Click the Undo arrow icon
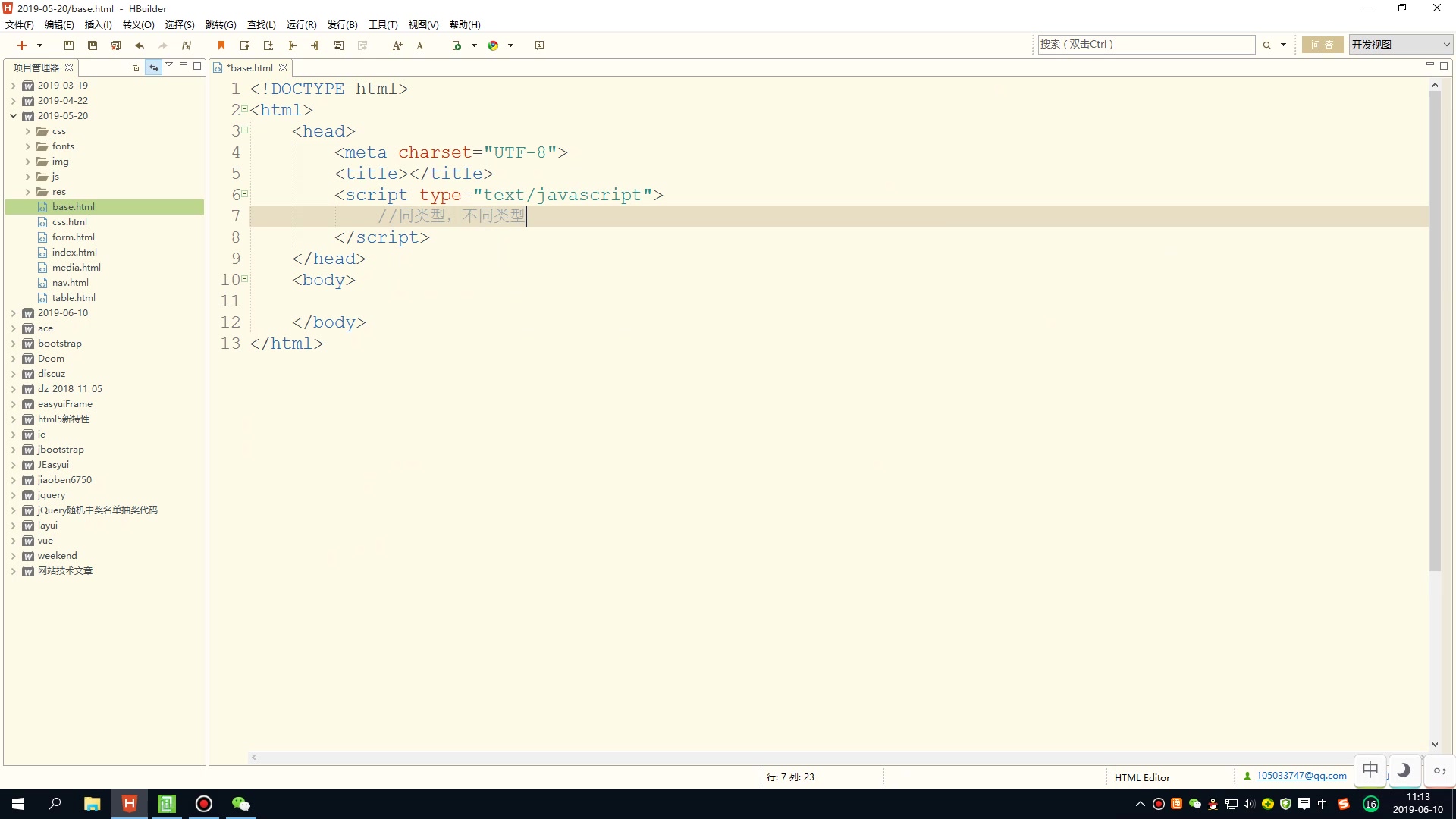Viewport: 1456px width, 819px height. 140,45
